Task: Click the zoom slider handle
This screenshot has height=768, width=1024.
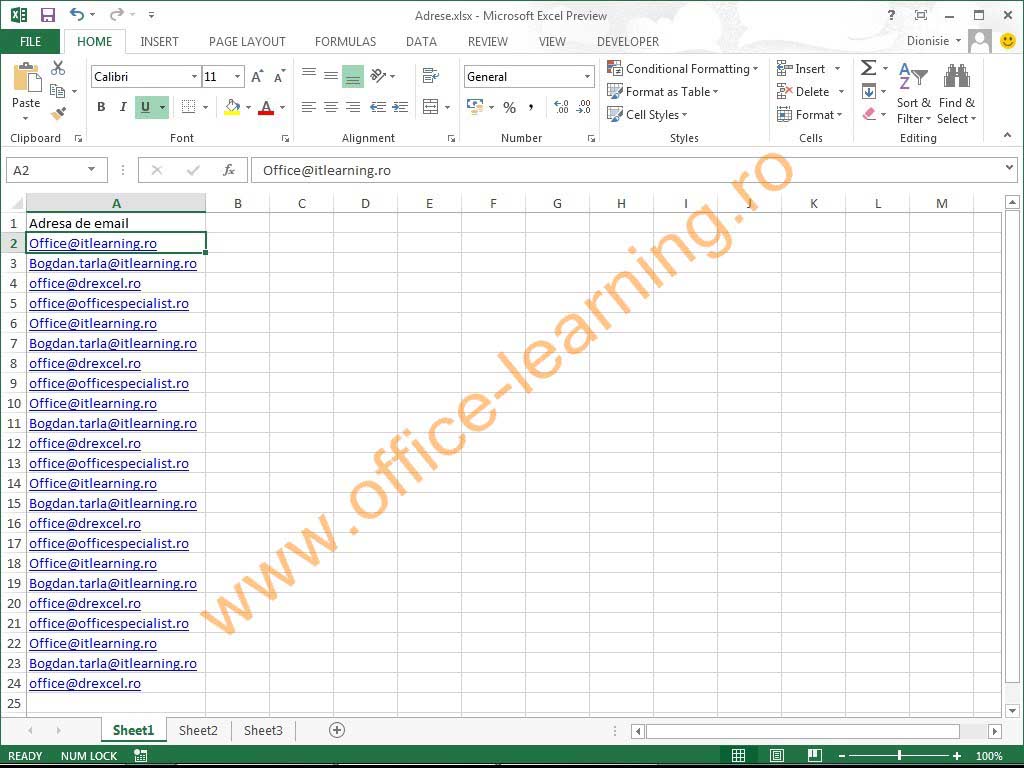Action: point(899,756)
